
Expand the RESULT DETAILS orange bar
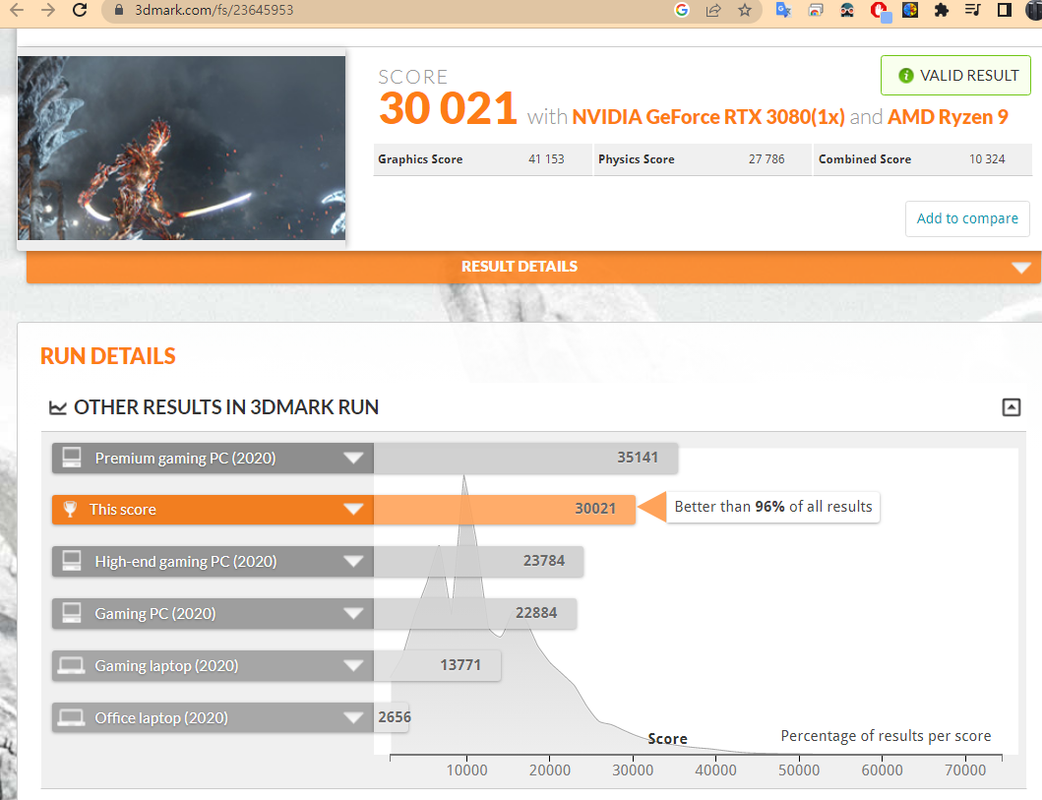[534, 266]
